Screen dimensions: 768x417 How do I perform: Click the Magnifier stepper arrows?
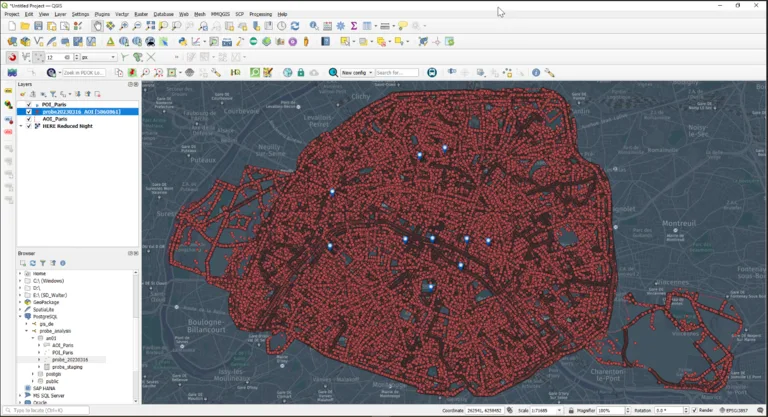(x=628, y=410)
